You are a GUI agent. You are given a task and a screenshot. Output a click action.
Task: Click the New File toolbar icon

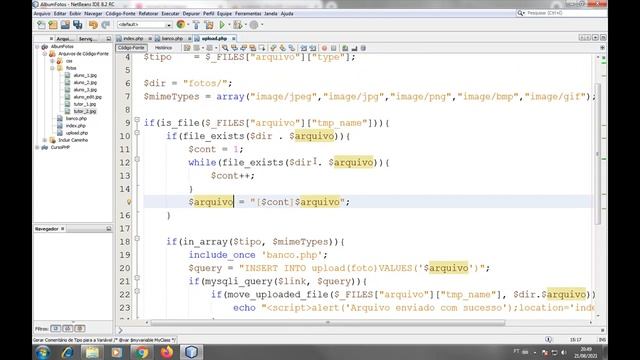pyautogui.click(x=41, y=25)
